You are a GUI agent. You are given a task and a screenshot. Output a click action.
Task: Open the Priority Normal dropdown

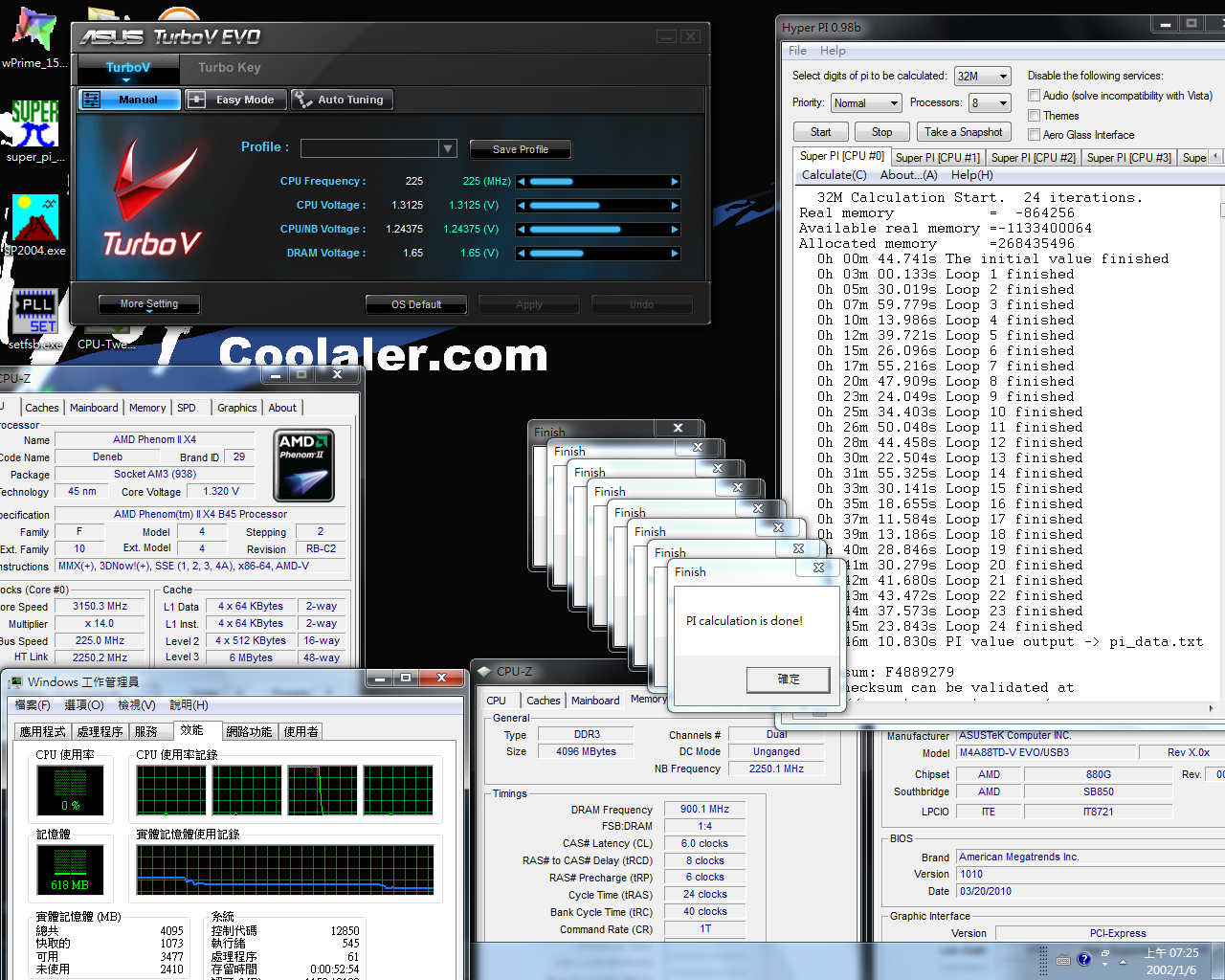click(x=865, y=103)
